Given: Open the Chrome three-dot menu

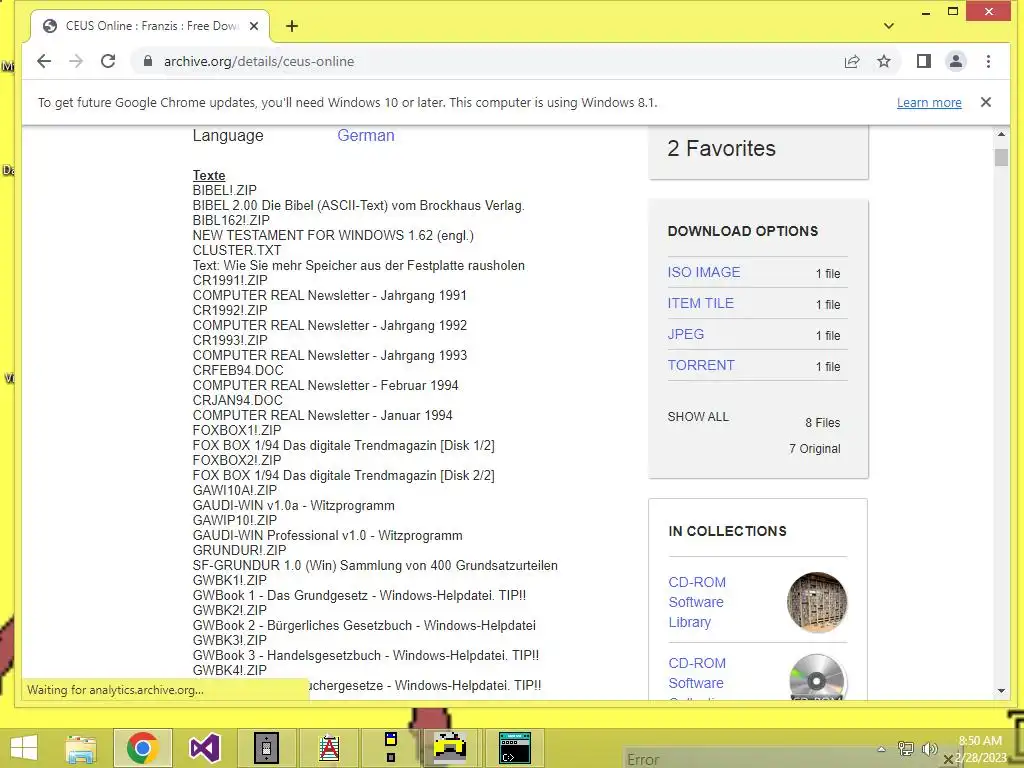Looking at the screenshot, I should click(x=988, y=61).
